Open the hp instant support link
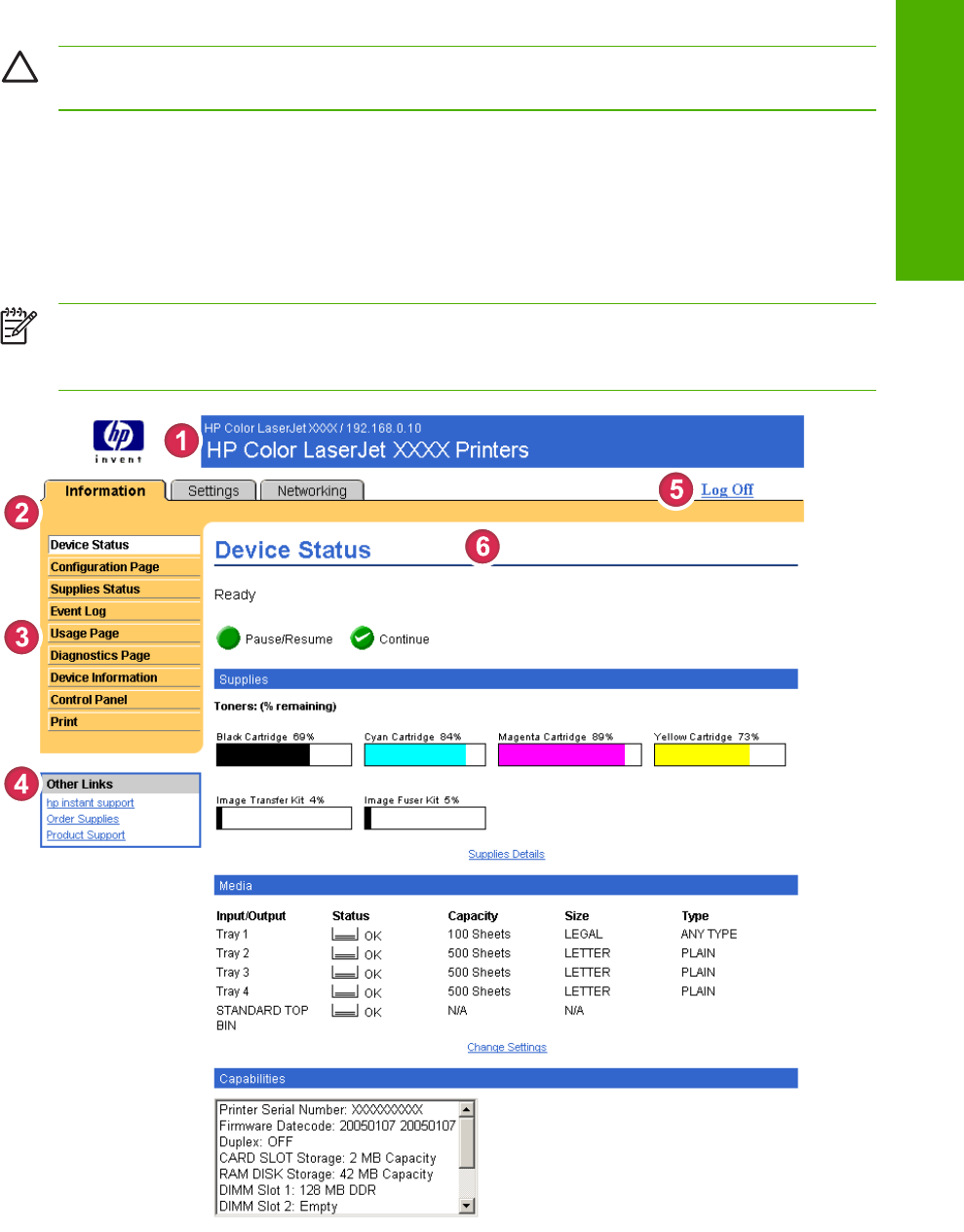Viewport: 964px width, 1232px height. 91,803
